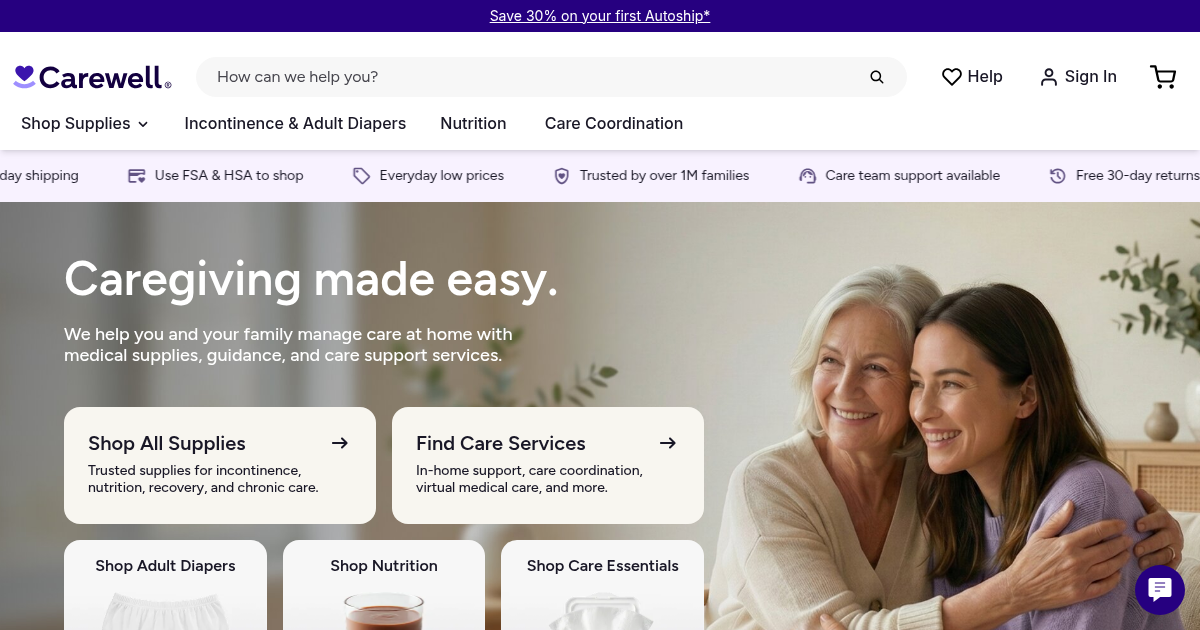Image resolution: width=1200 pixels, height=630 pixels.
Task: Open the shopping cart icon
Action: 1163,77
